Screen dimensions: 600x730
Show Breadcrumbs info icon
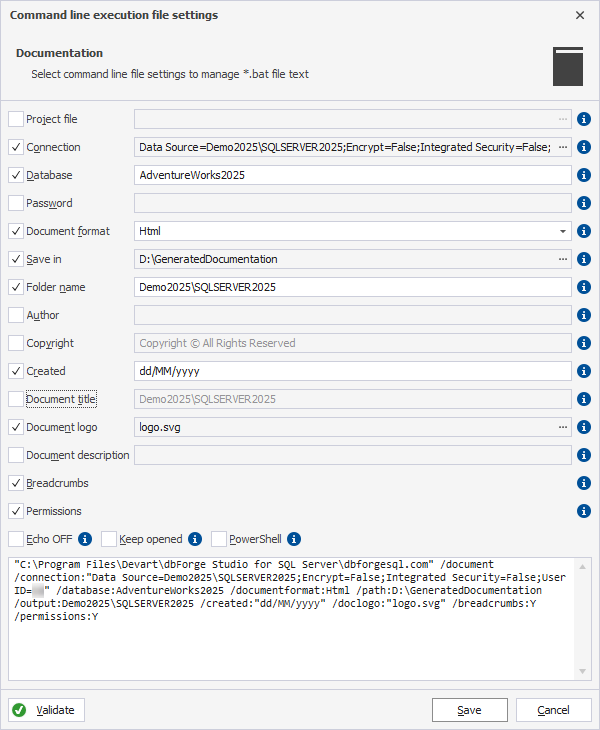pyautogui.click(x=584, y=483)
